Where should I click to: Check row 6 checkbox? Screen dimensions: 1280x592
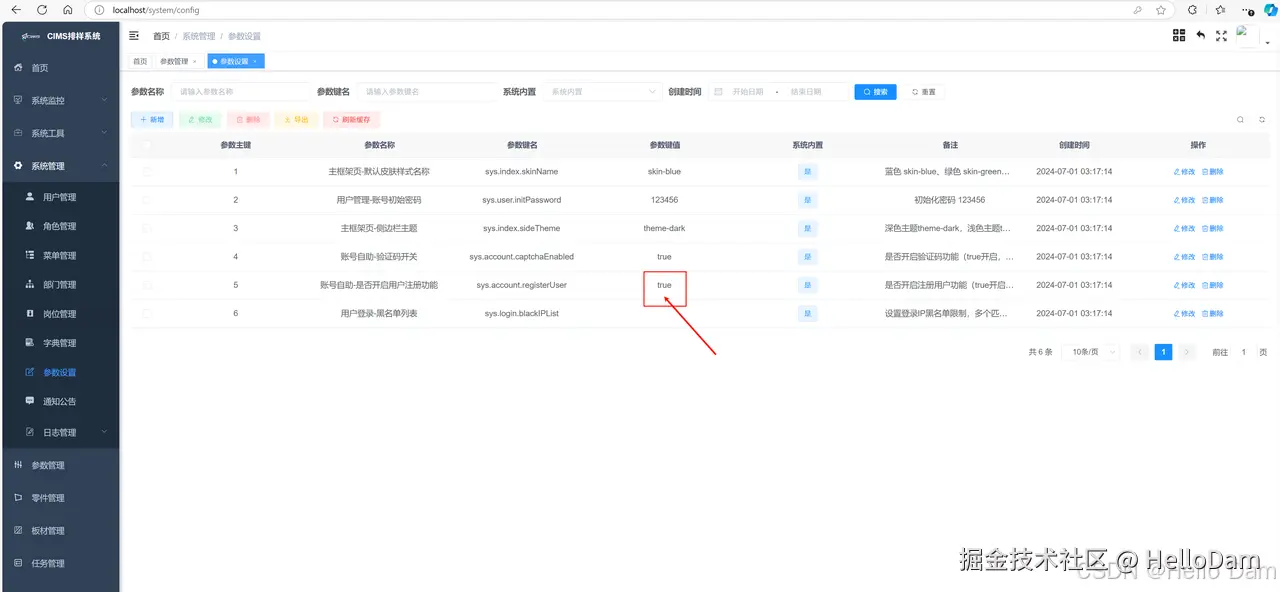coord(148,314)
